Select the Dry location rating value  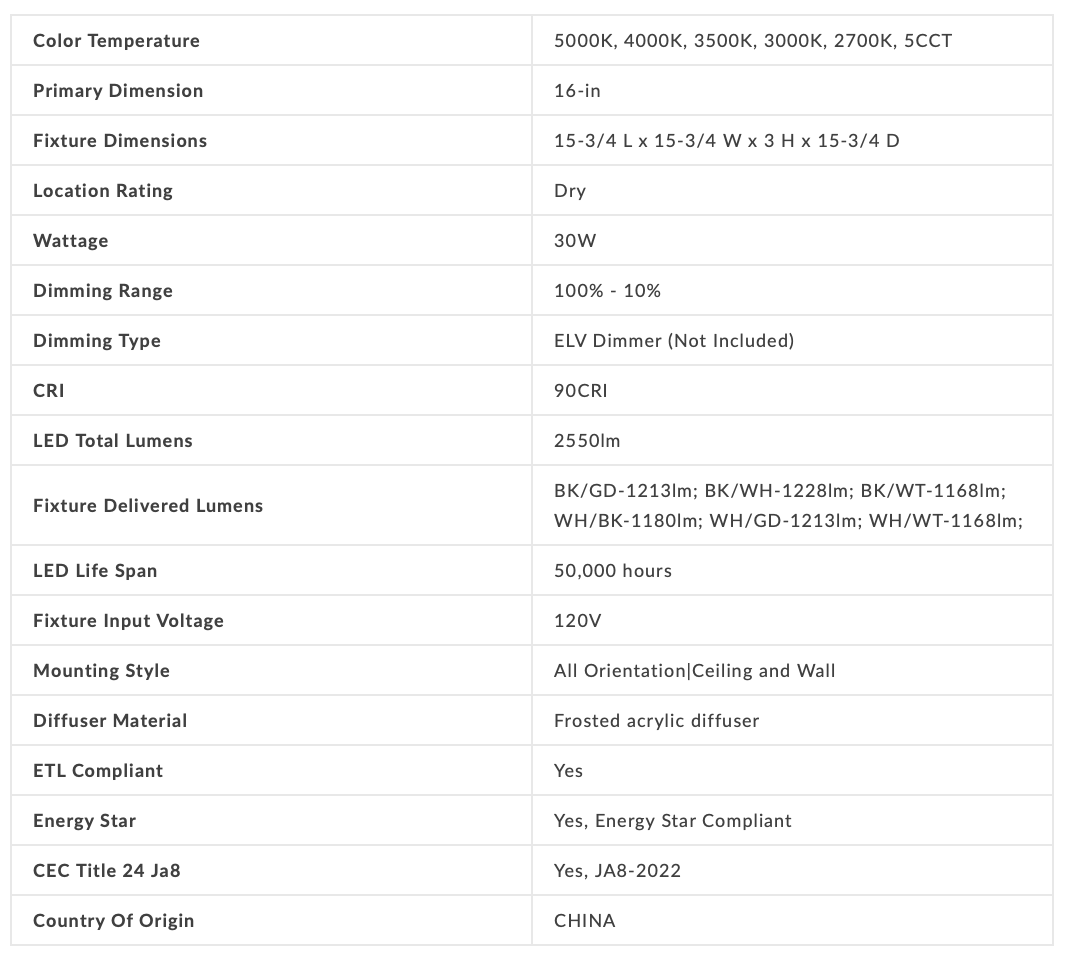[x=570, y=191]
